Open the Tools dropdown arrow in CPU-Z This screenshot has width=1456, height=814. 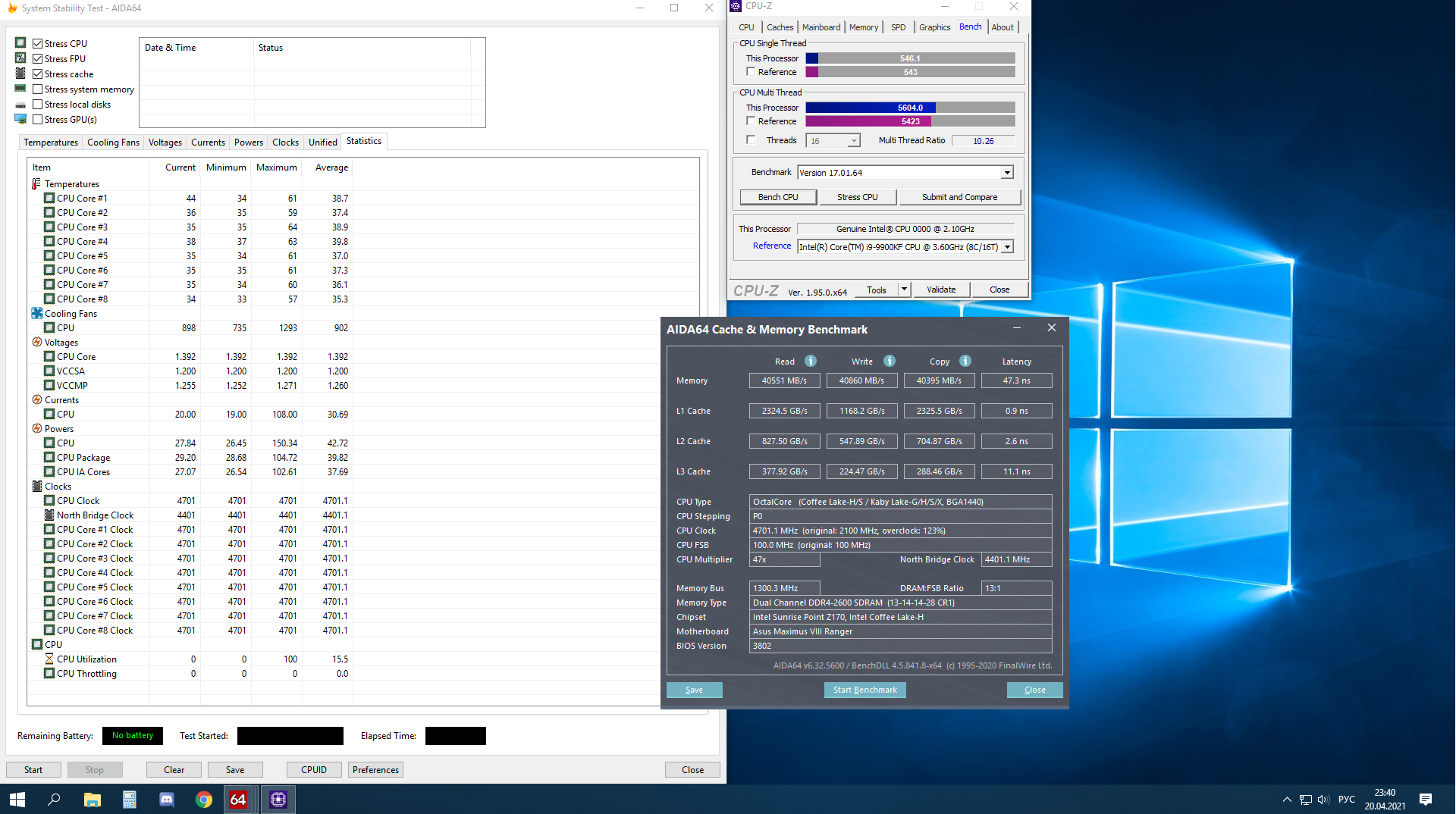point(904,289)
